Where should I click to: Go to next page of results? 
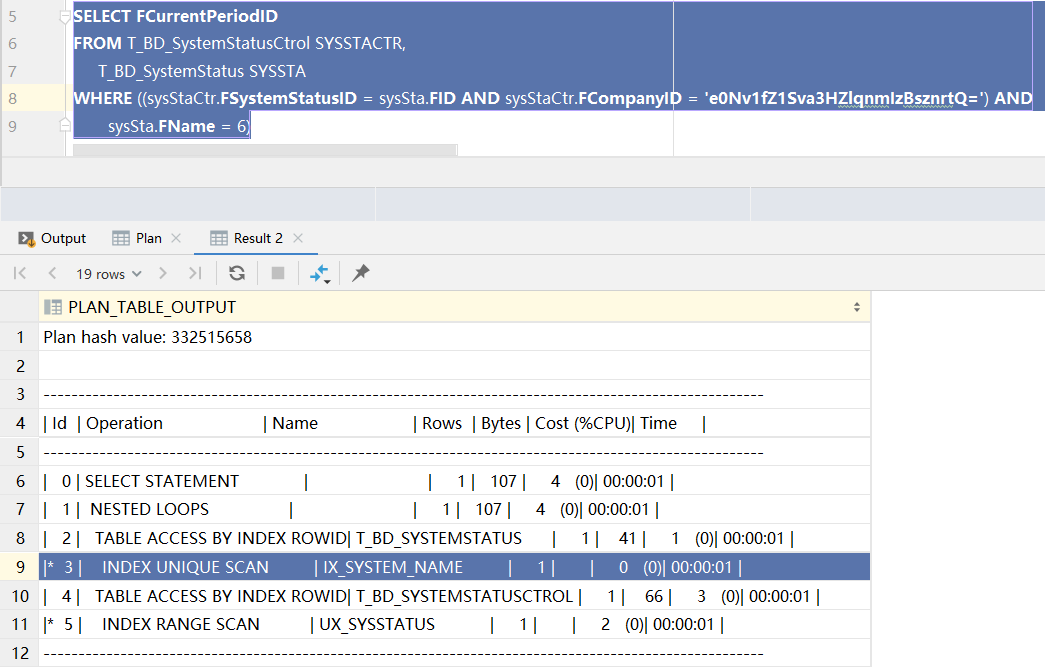pyautogui.click(x=165, y=273)
